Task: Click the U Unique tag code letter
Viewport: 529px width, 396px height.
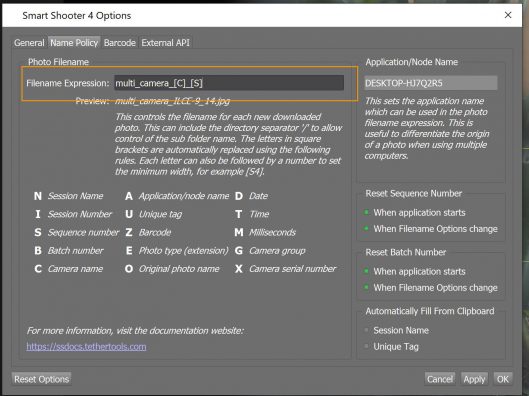Action: 129,214
